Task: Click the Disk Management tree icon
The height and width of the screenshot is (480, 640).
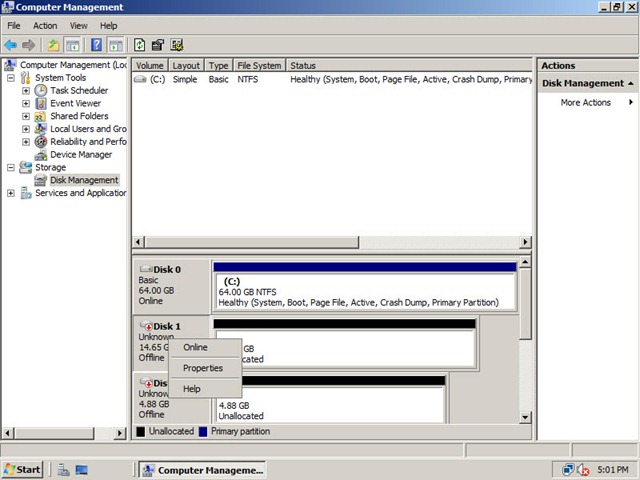Action: coord(40,180)
